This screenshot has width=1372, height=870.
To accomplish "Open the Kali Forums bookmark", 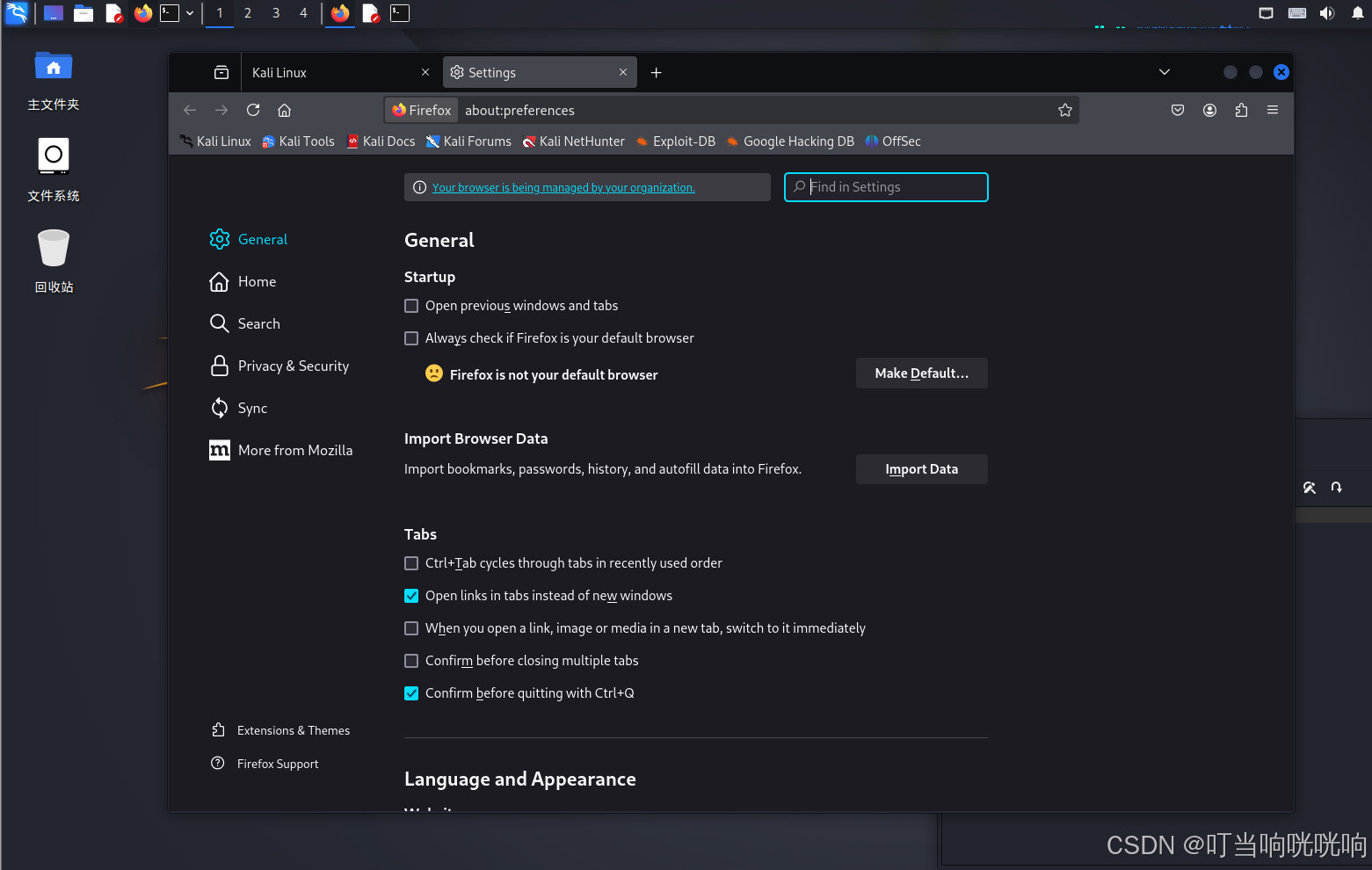I will coord(468,141).
